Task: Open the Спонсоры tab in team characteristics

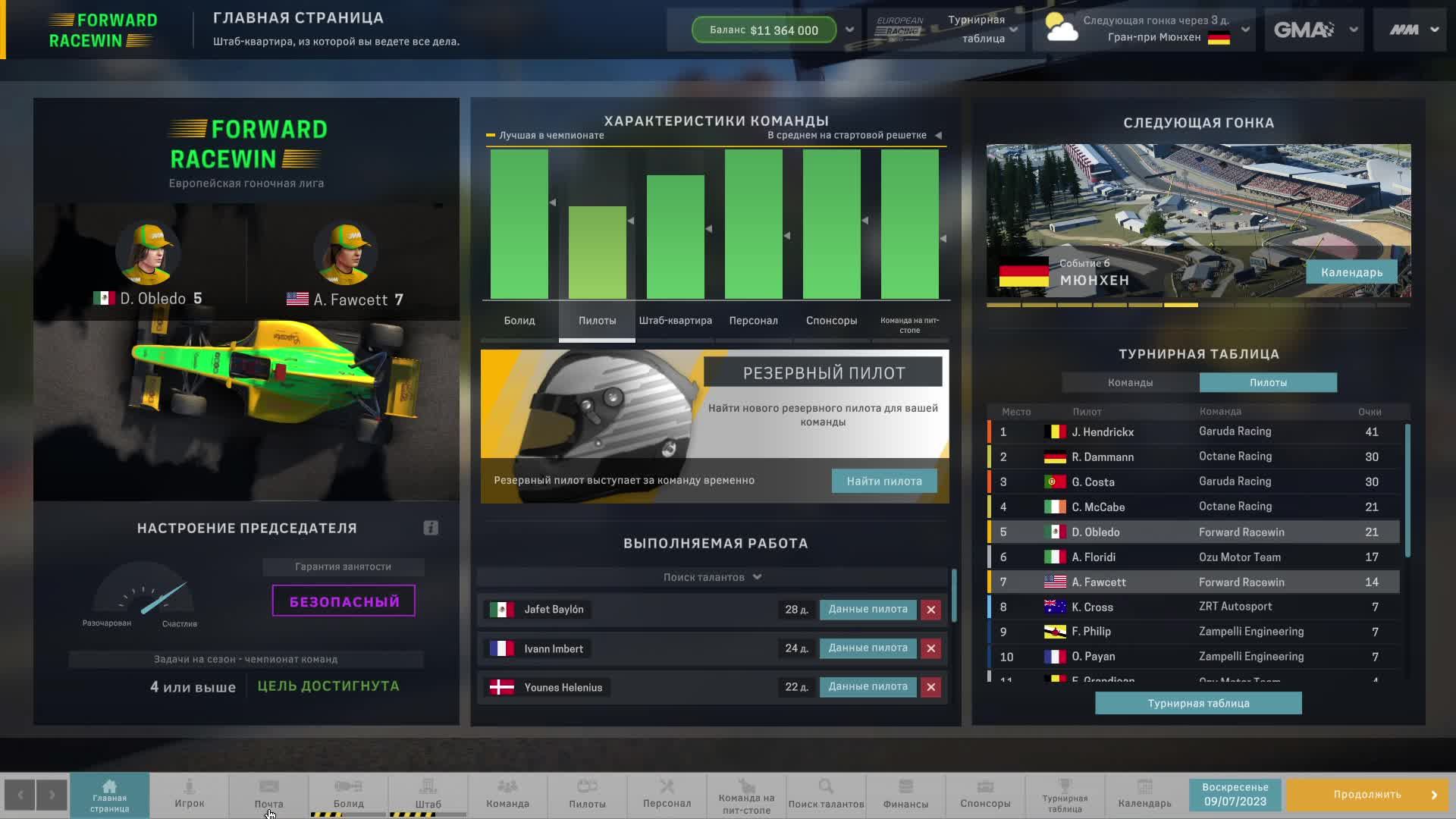Action: tap(831, 321)
